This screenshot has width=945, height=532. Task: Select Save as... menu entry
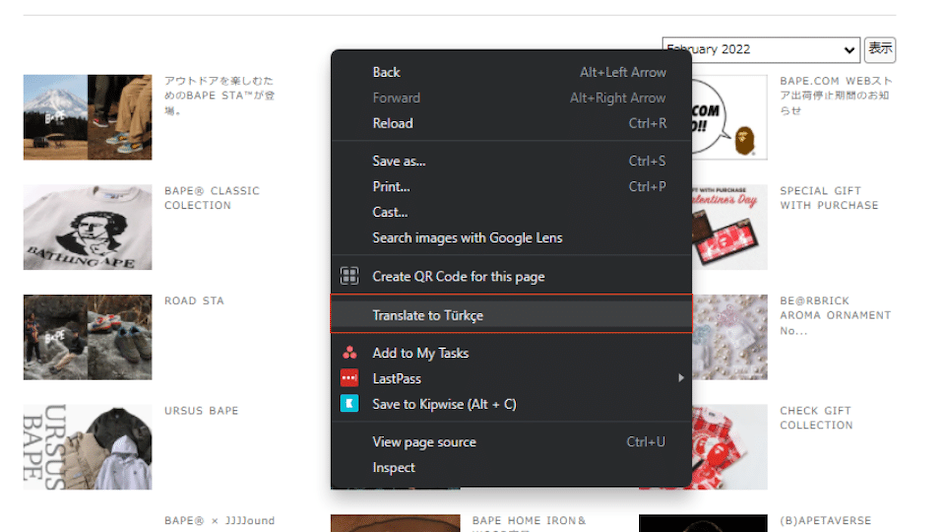tap(511, 161)
